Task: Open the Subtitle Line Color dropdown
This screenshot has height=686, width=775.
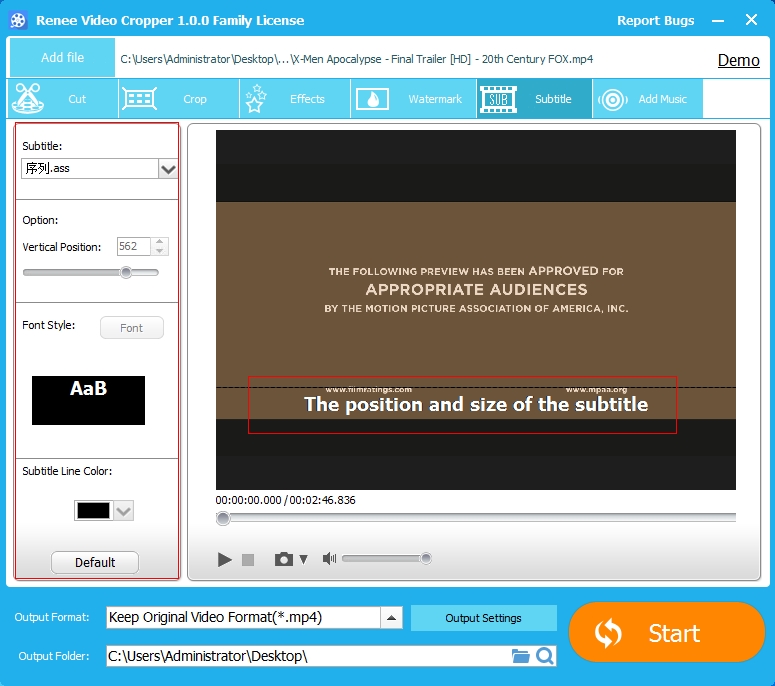Action: (123, 511)
